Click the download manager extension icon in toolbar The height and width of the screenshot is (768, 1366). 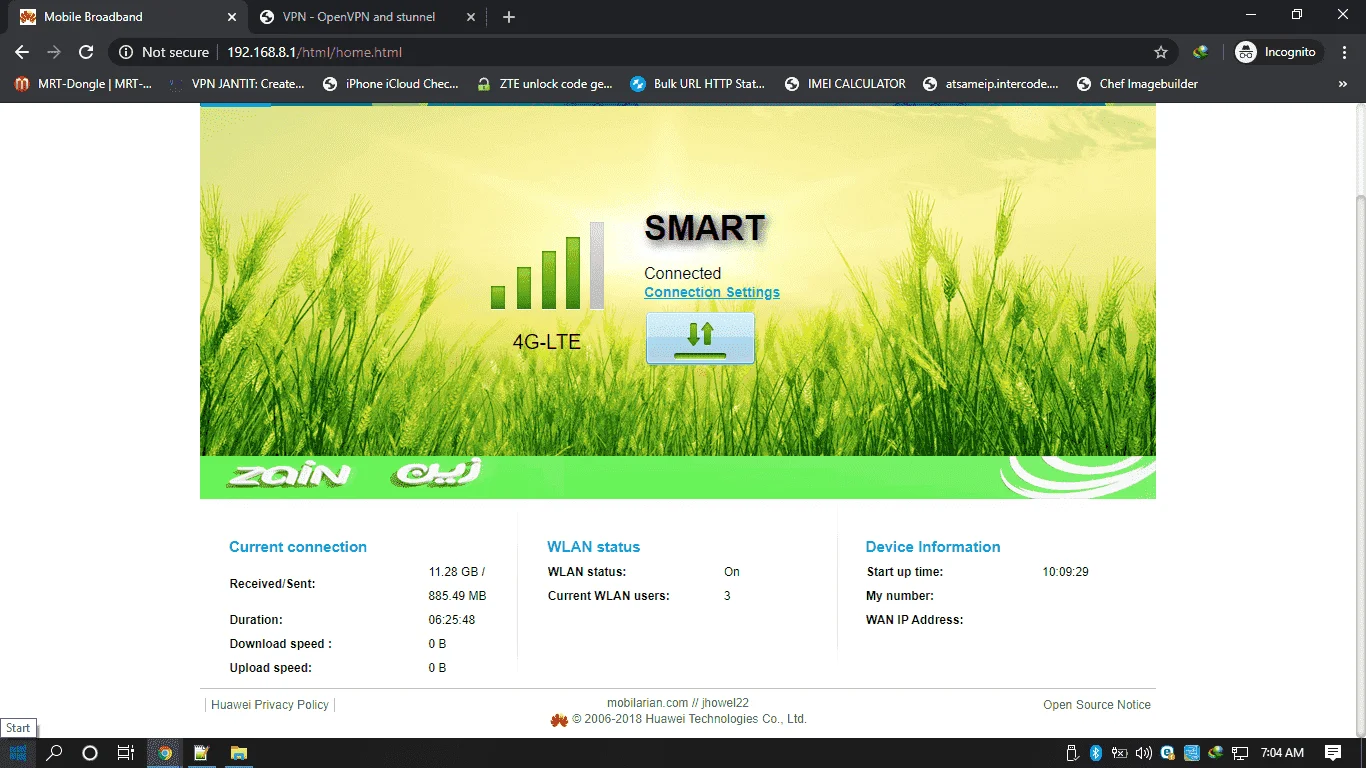(1200, 52)
